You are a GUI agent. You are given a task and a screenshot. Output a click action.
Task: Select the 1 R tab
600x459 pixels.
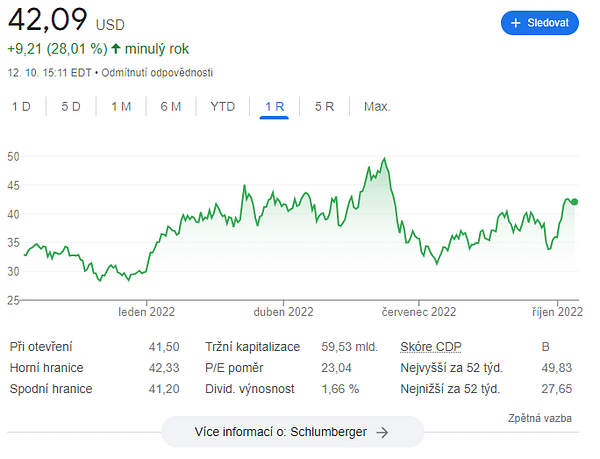274,106
